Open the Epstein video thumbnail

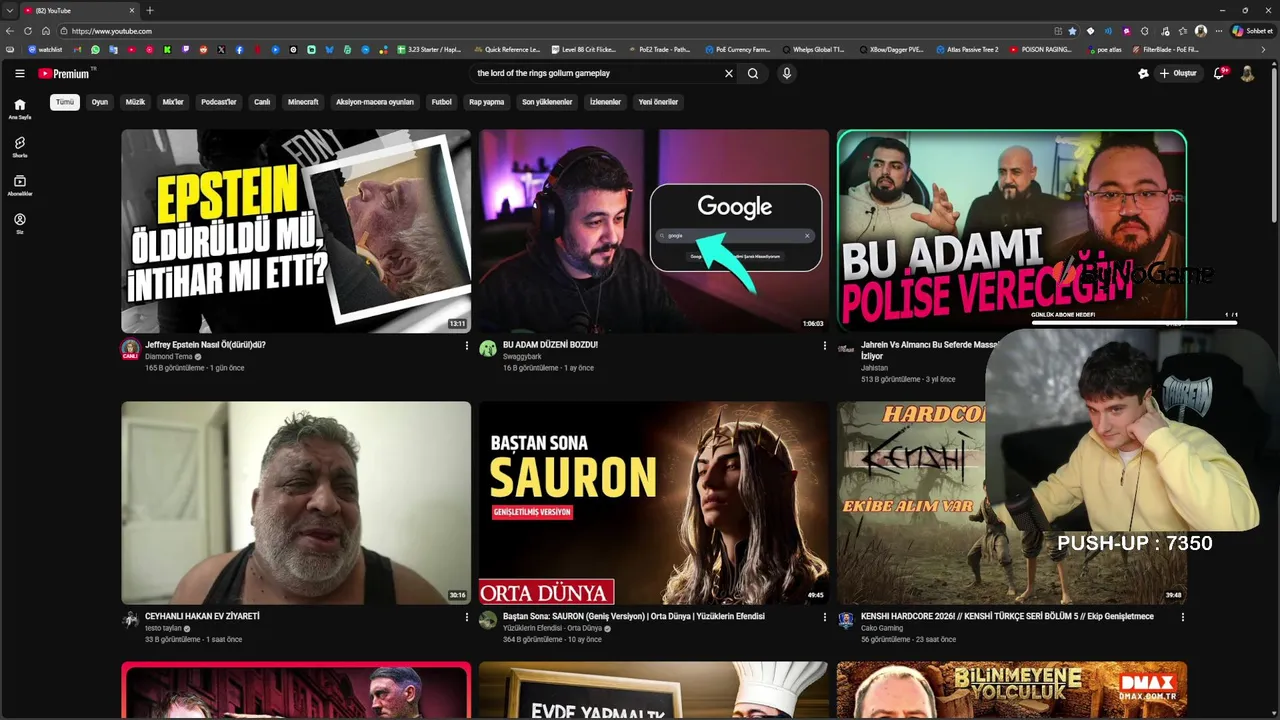296,231
